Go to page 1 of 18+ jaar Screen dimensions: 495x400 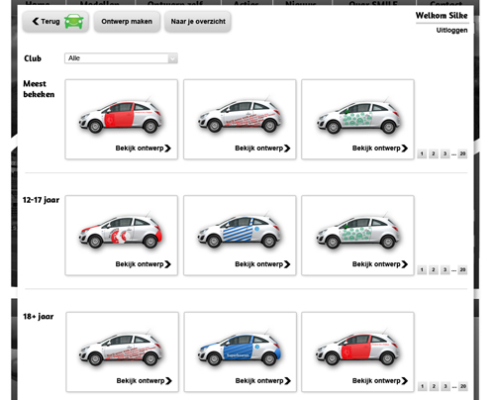click(422, 387)
